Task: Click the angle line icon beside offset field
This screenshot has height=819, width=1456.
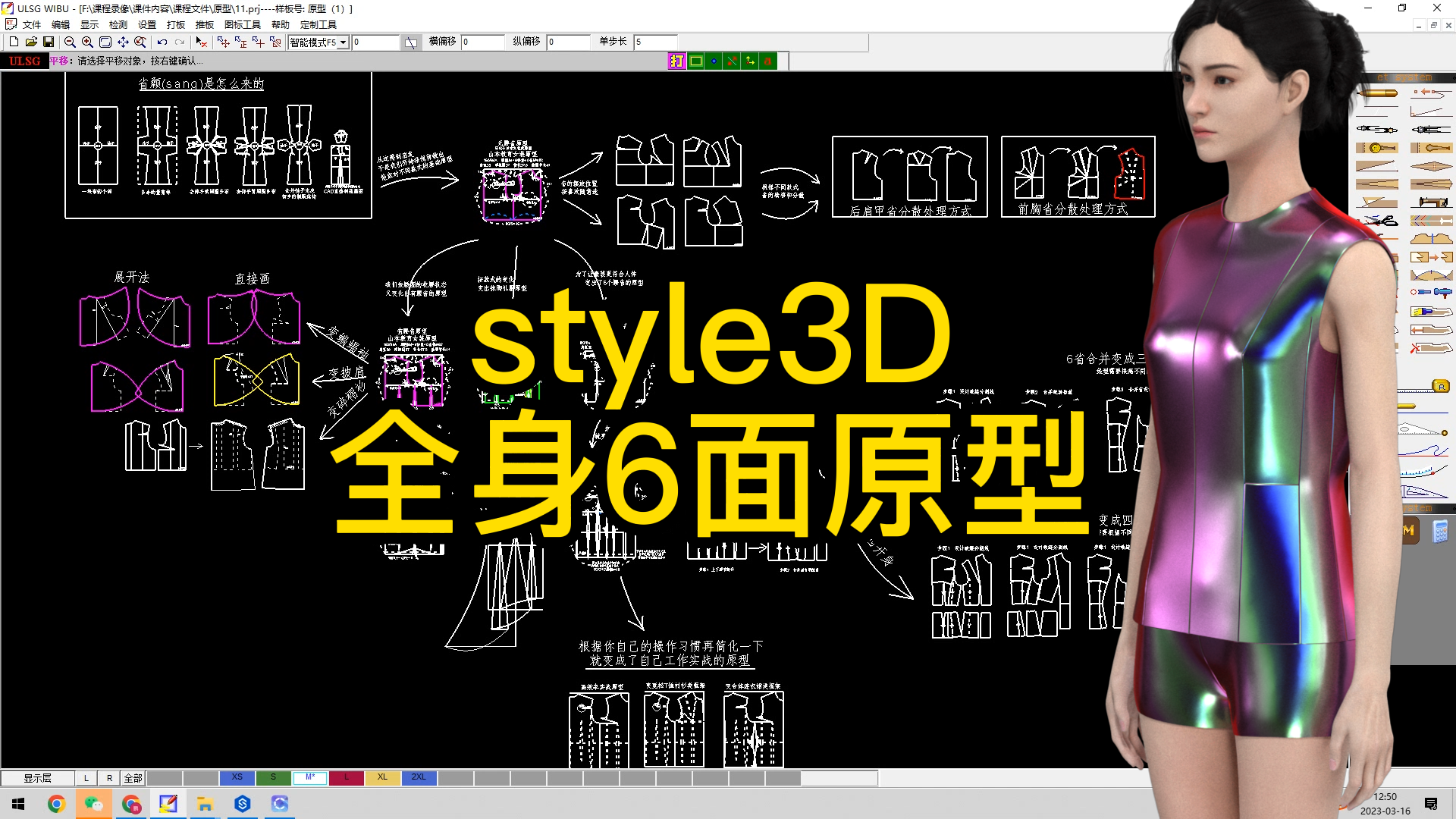Action: 410,42
